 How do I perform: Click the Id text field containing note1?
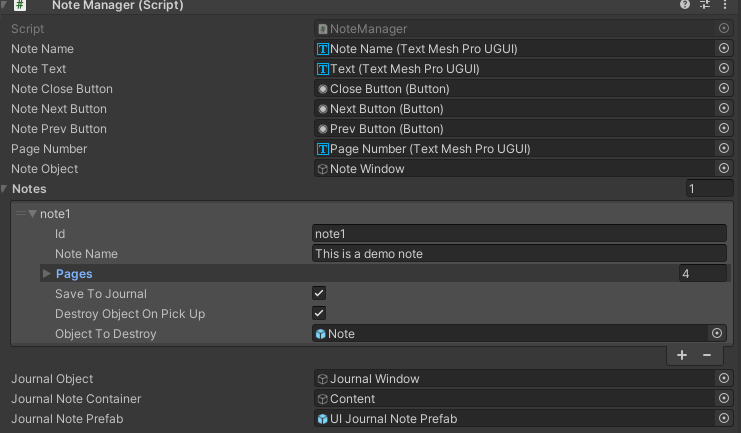[518, 234]
